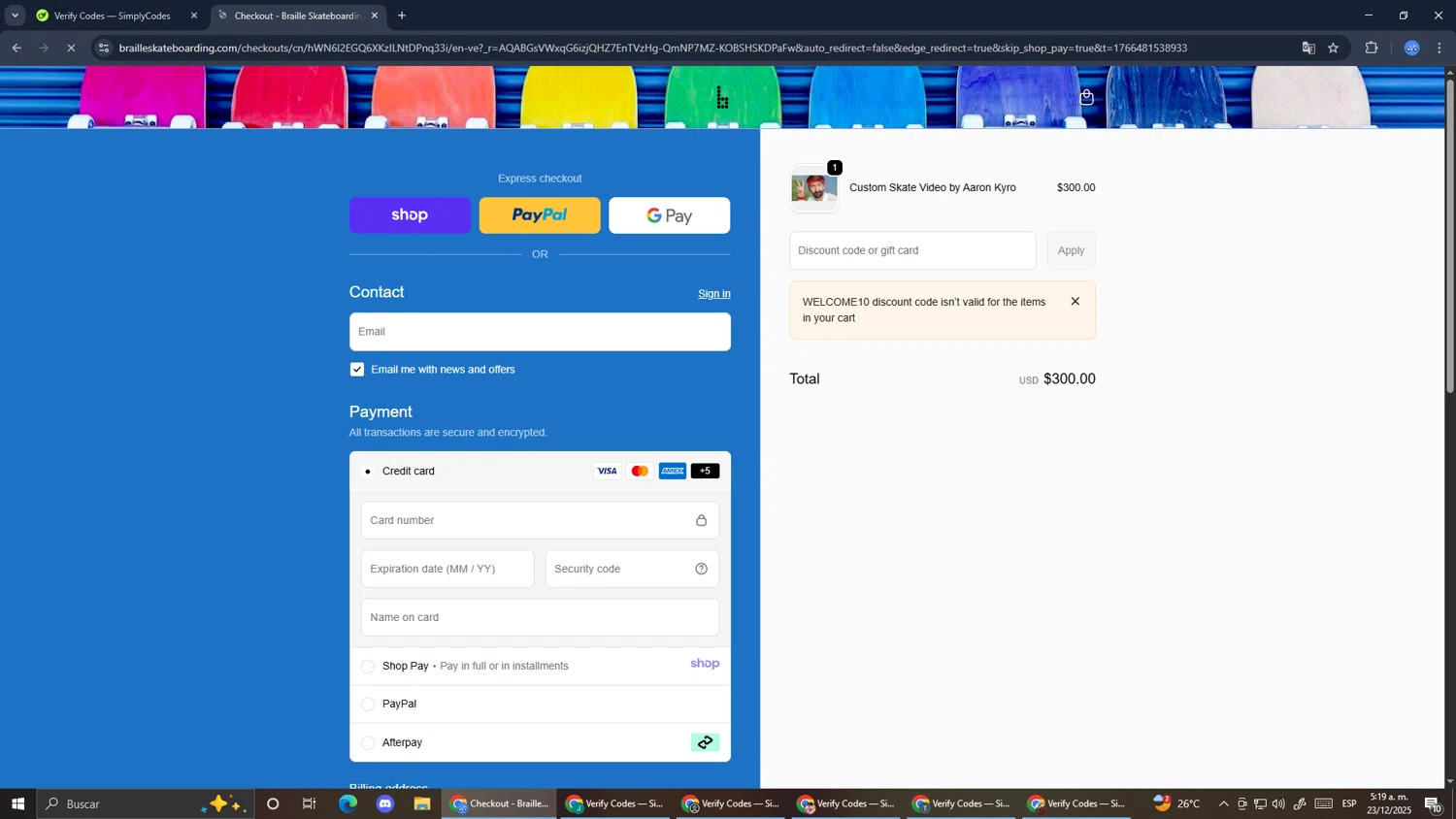Viewport: 1456px width, 819px height.
Task: Open the Windows Start menu
Action: coord(17,803)
